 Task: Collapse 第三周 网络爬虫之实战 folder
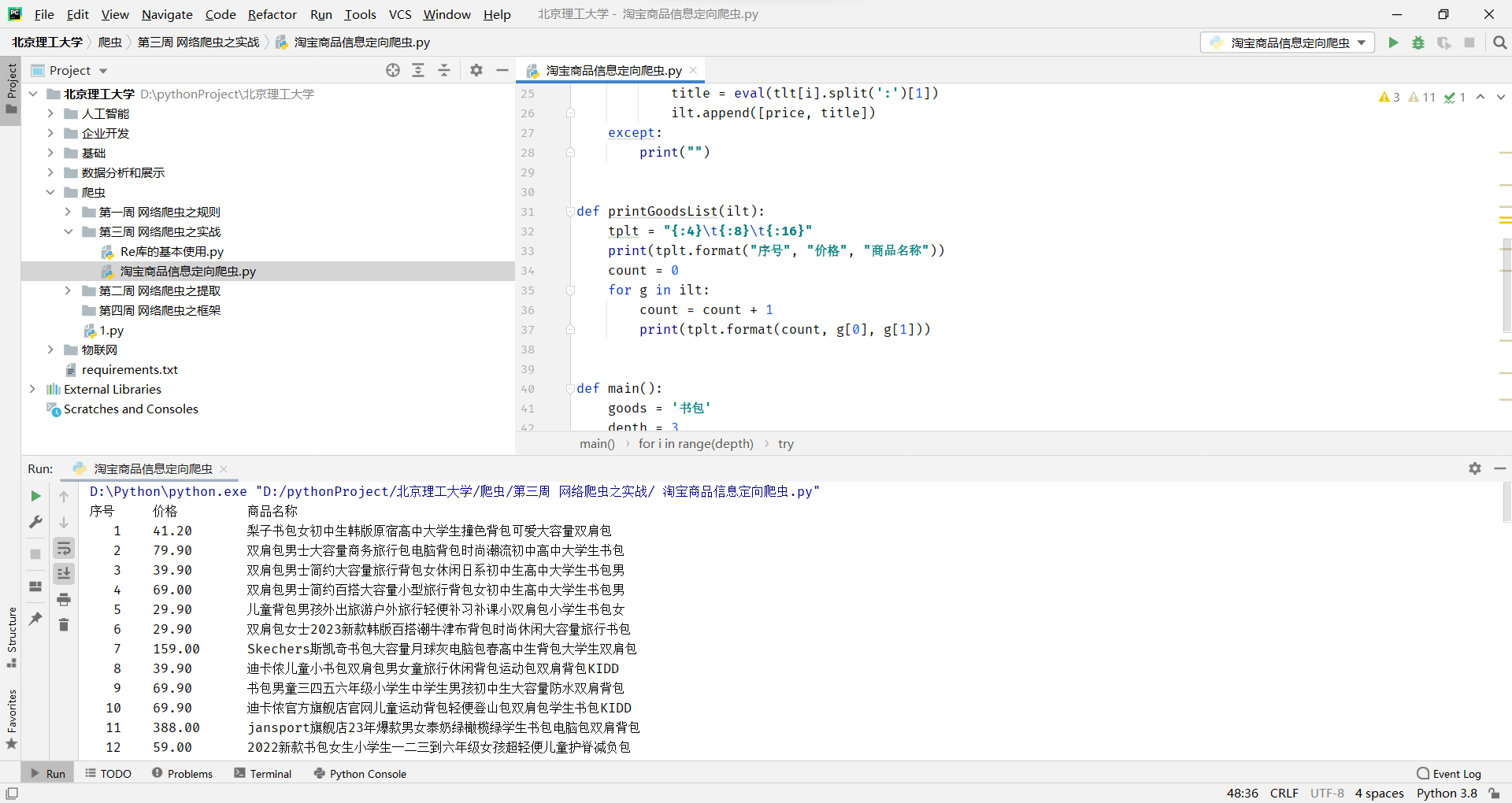pyautogui.click(x=68, y=231)
